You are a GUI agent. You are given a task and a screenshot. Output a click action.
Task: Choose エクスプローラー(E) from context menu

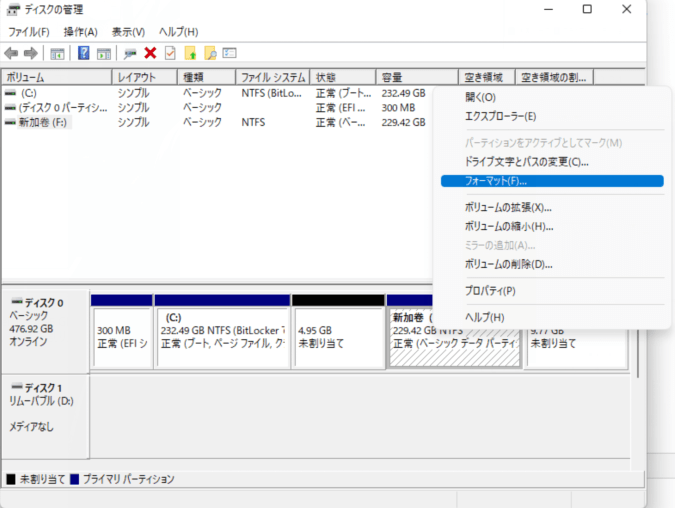552,116
